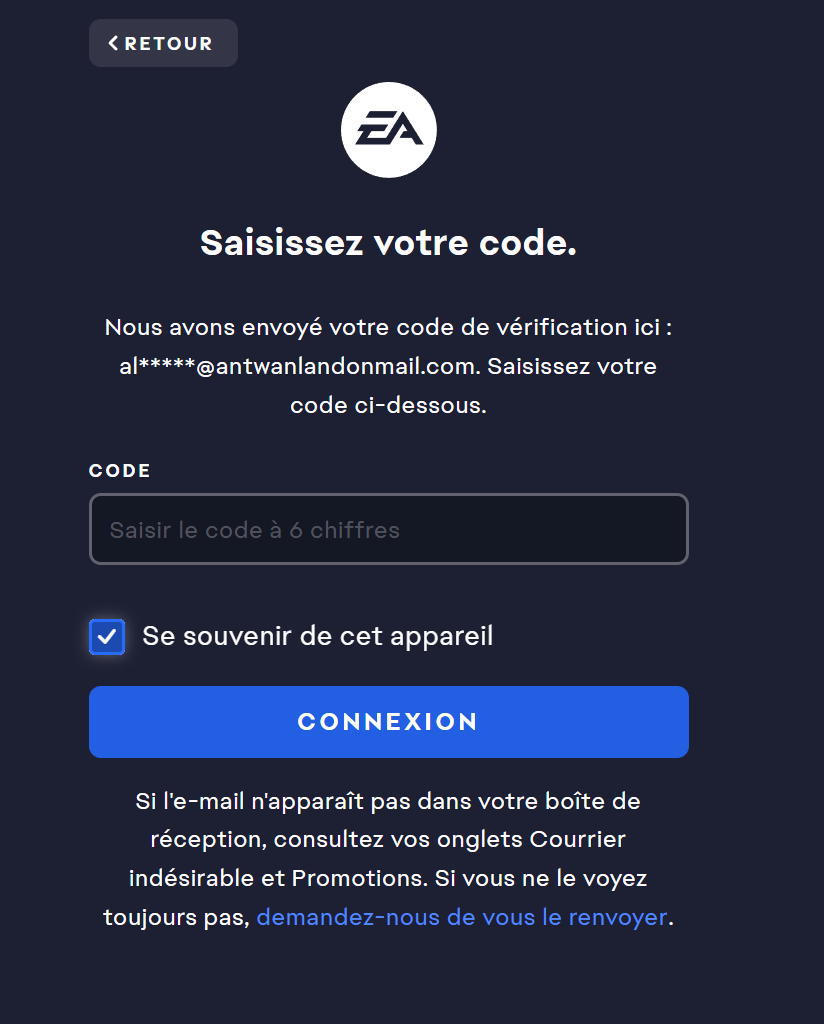Click the "Si l'e-mail n'apparaît pas" line

tap(388, 801)
